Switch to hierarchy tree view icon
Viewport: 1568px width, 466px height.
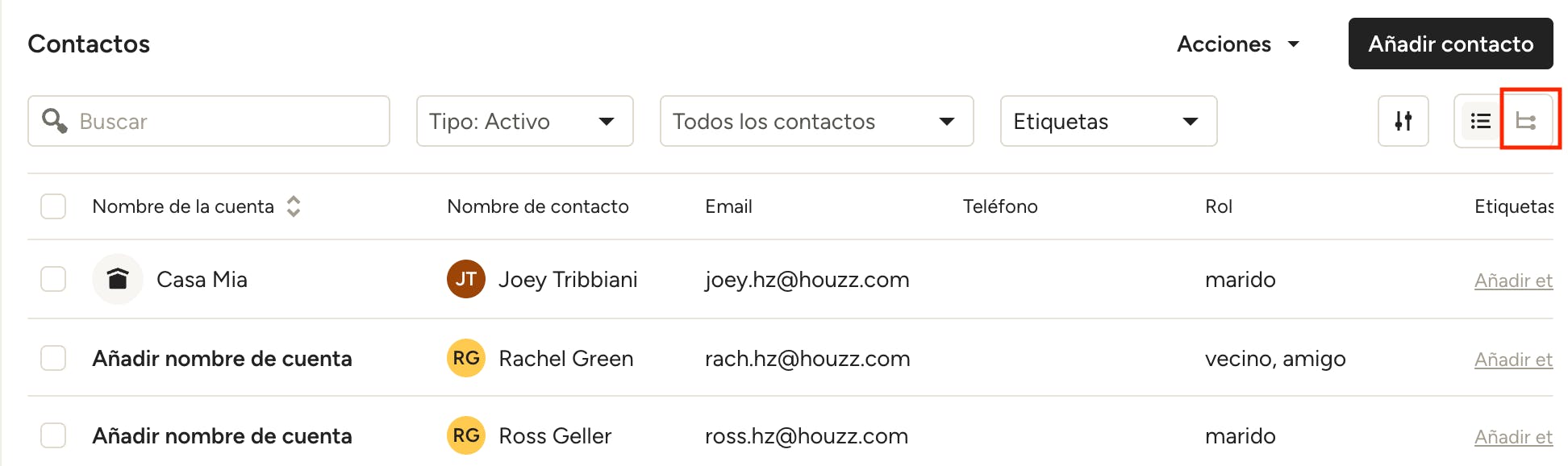tap(1526, 121)
